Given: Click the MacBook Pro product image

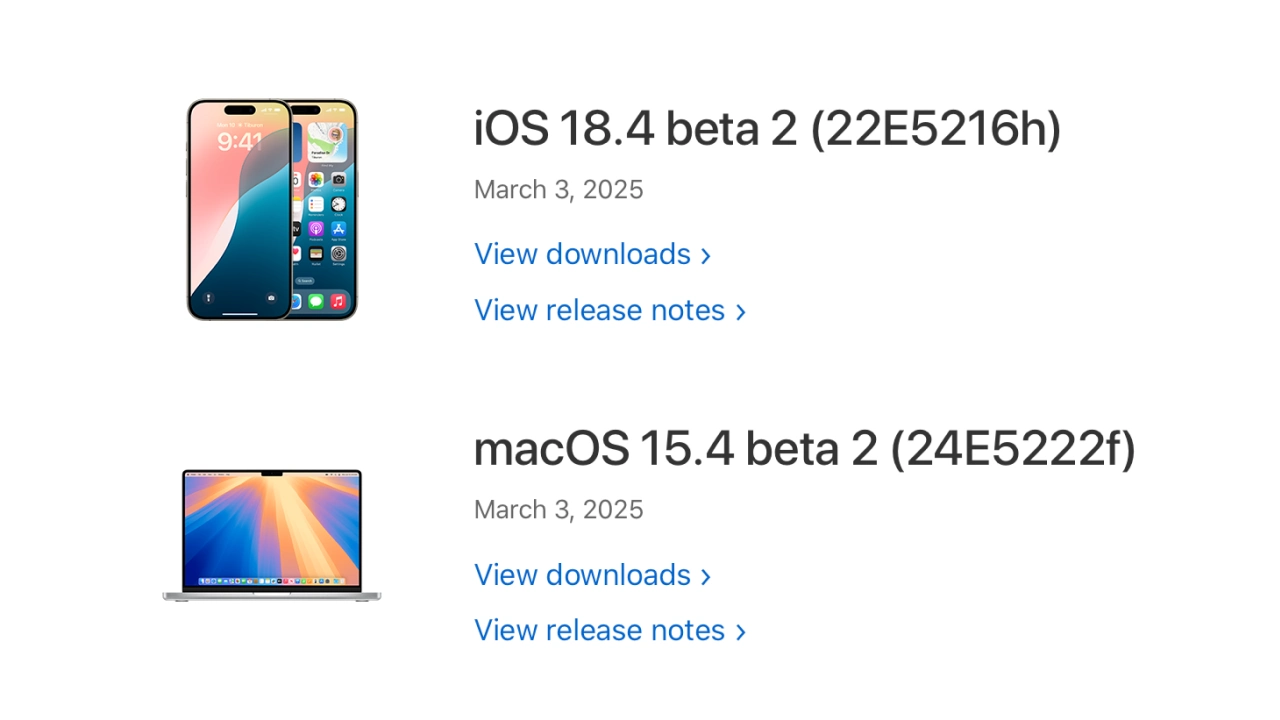Looking at the screenshot, I should point(272,535).
